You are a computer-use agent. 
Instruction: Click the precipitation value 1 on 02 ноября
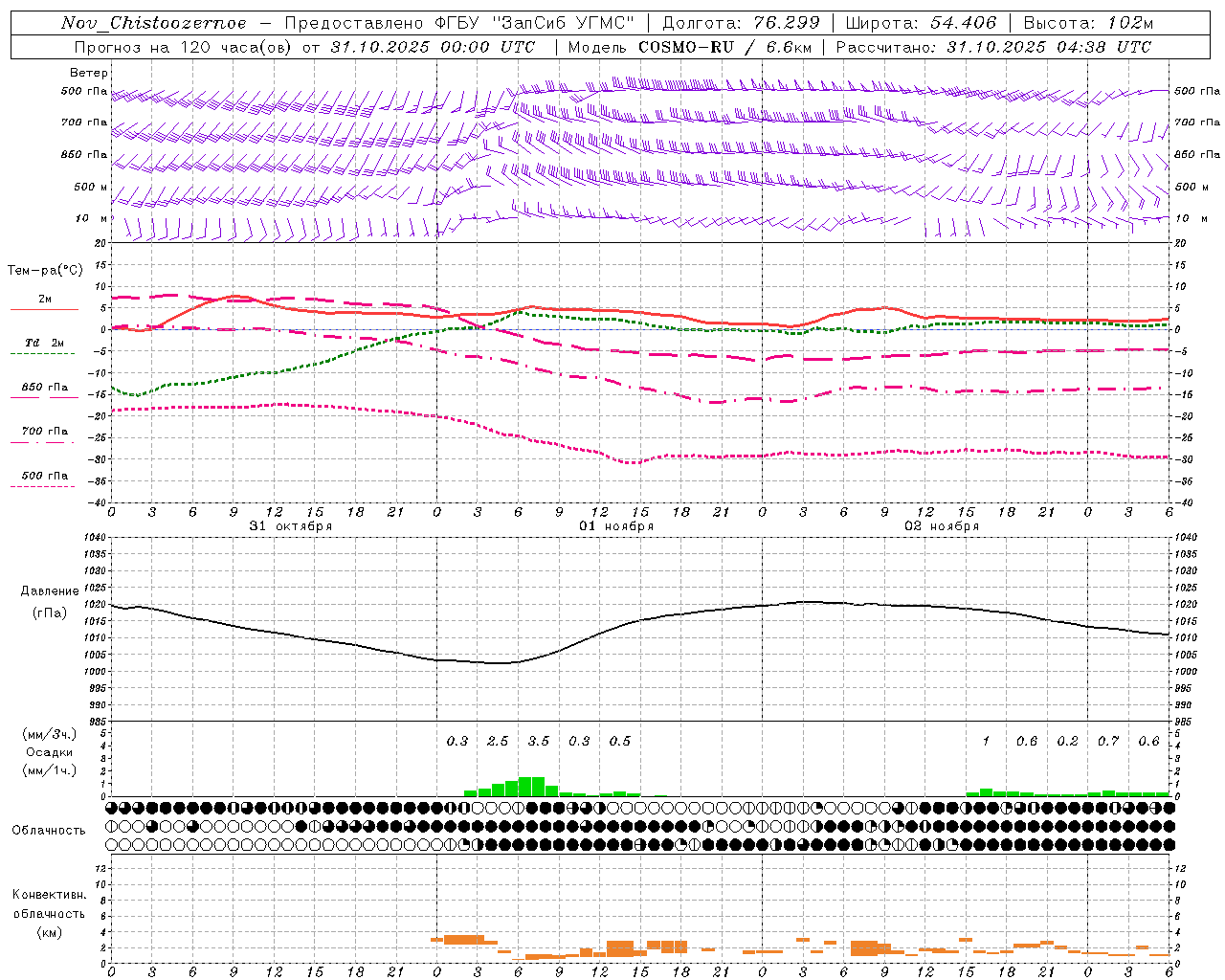[x=986, y=741]
